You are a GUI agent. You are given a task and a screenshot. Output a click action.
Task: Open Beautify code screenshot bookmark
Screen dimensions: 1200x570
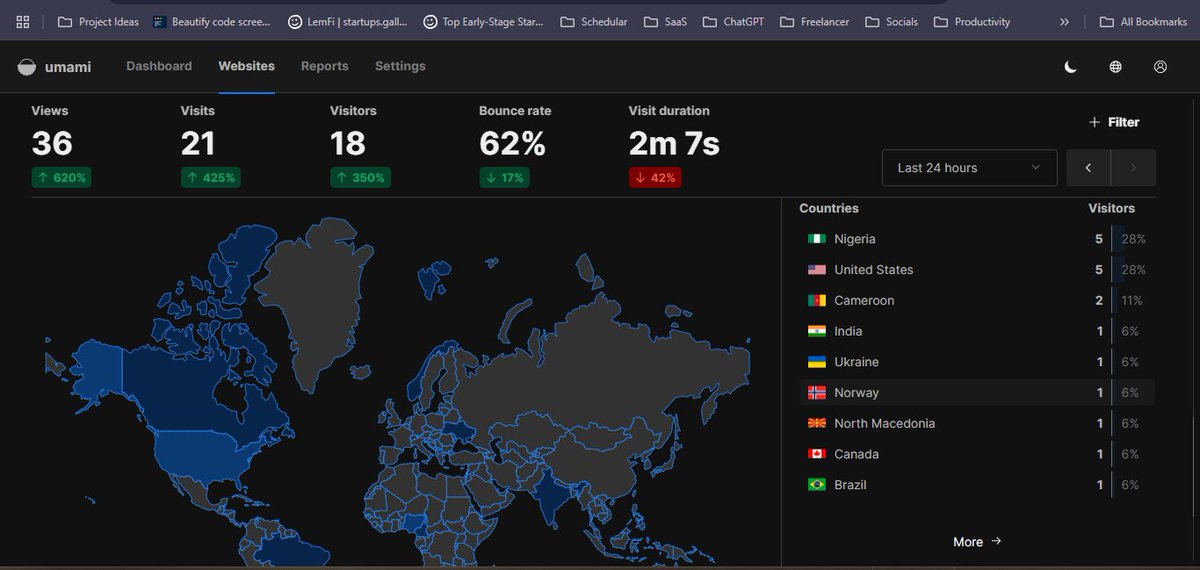coord(214,21)
